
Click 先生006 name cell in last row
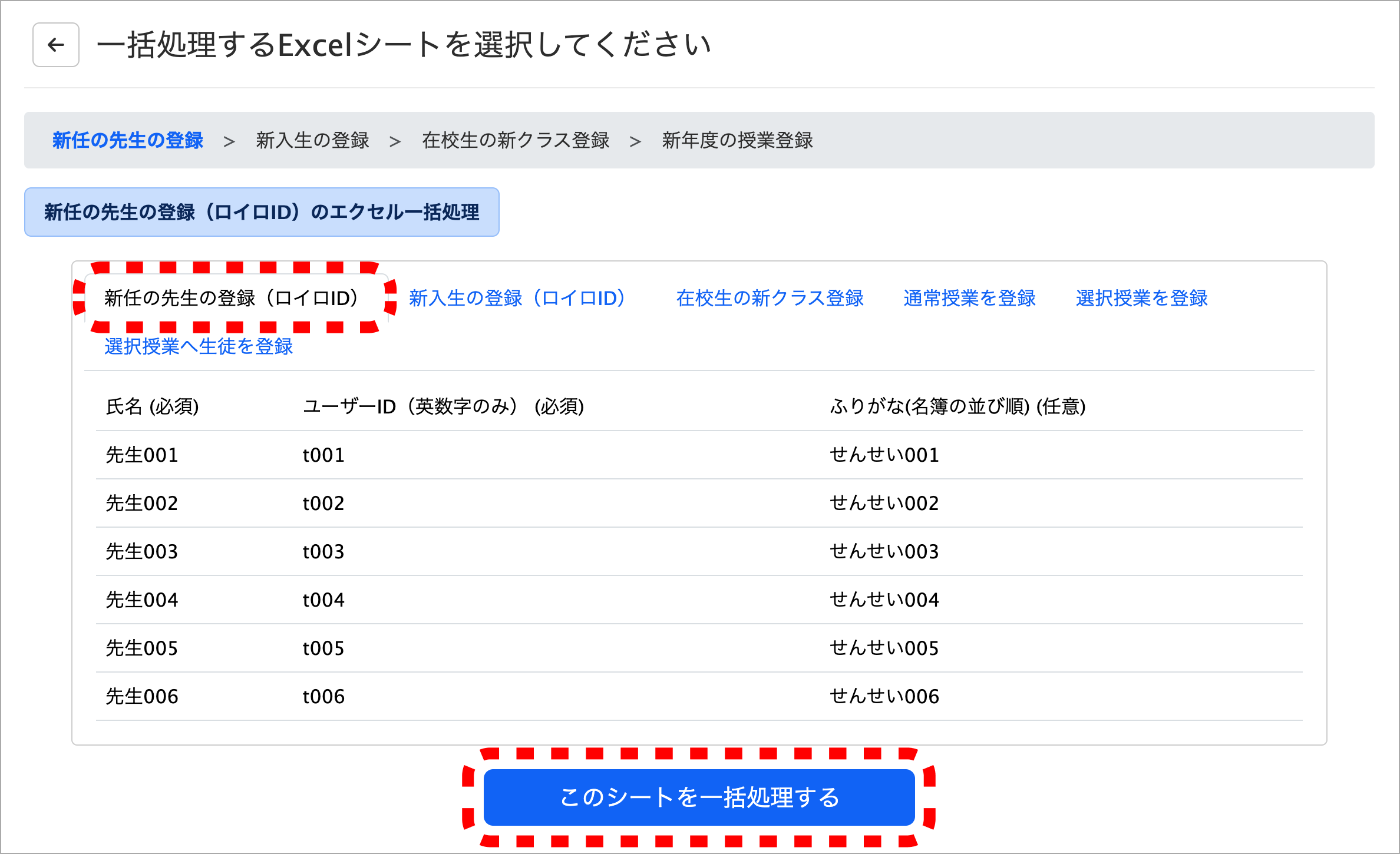141,696
